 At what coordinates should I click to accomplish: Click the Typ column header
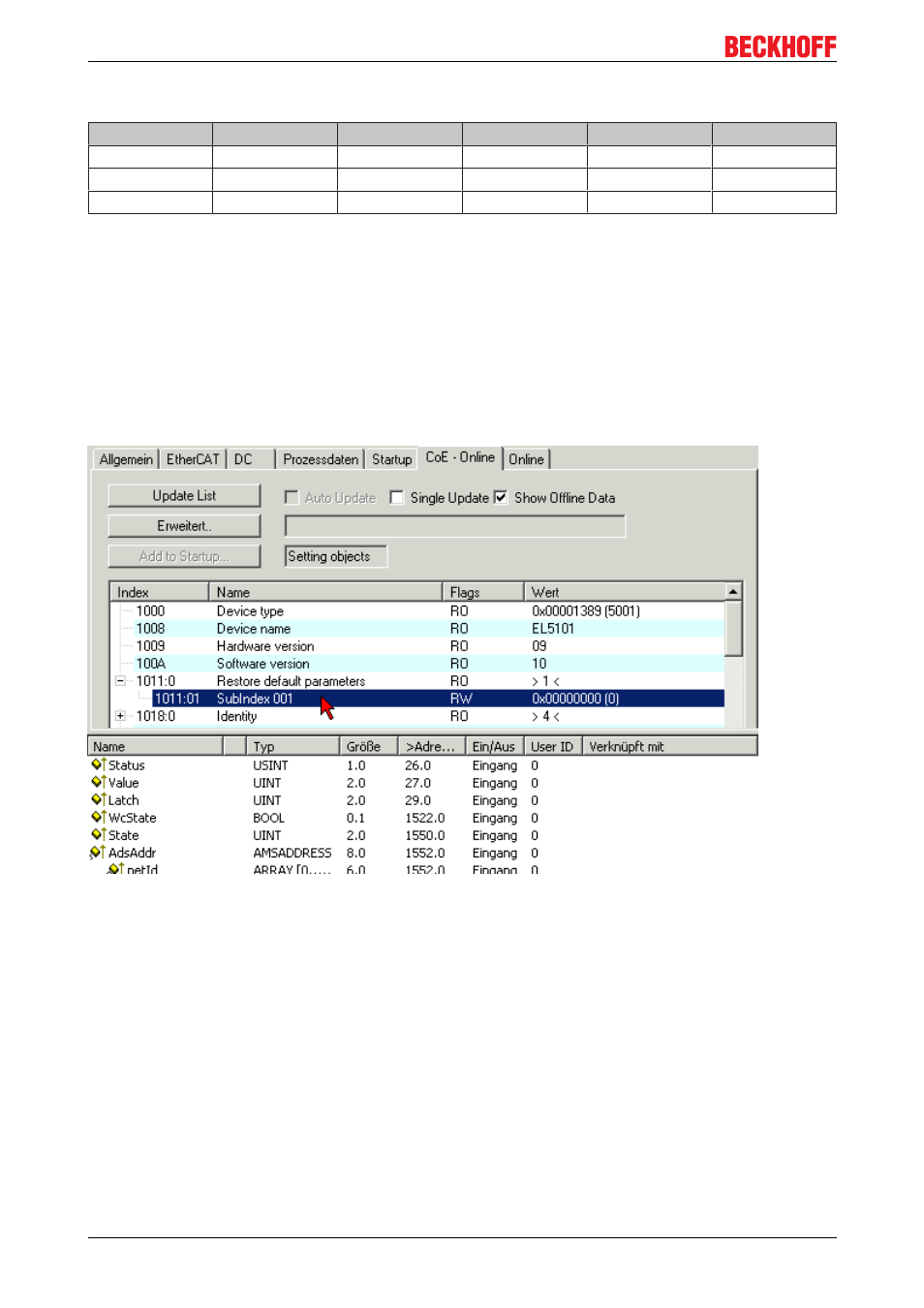tap(293, 747)
